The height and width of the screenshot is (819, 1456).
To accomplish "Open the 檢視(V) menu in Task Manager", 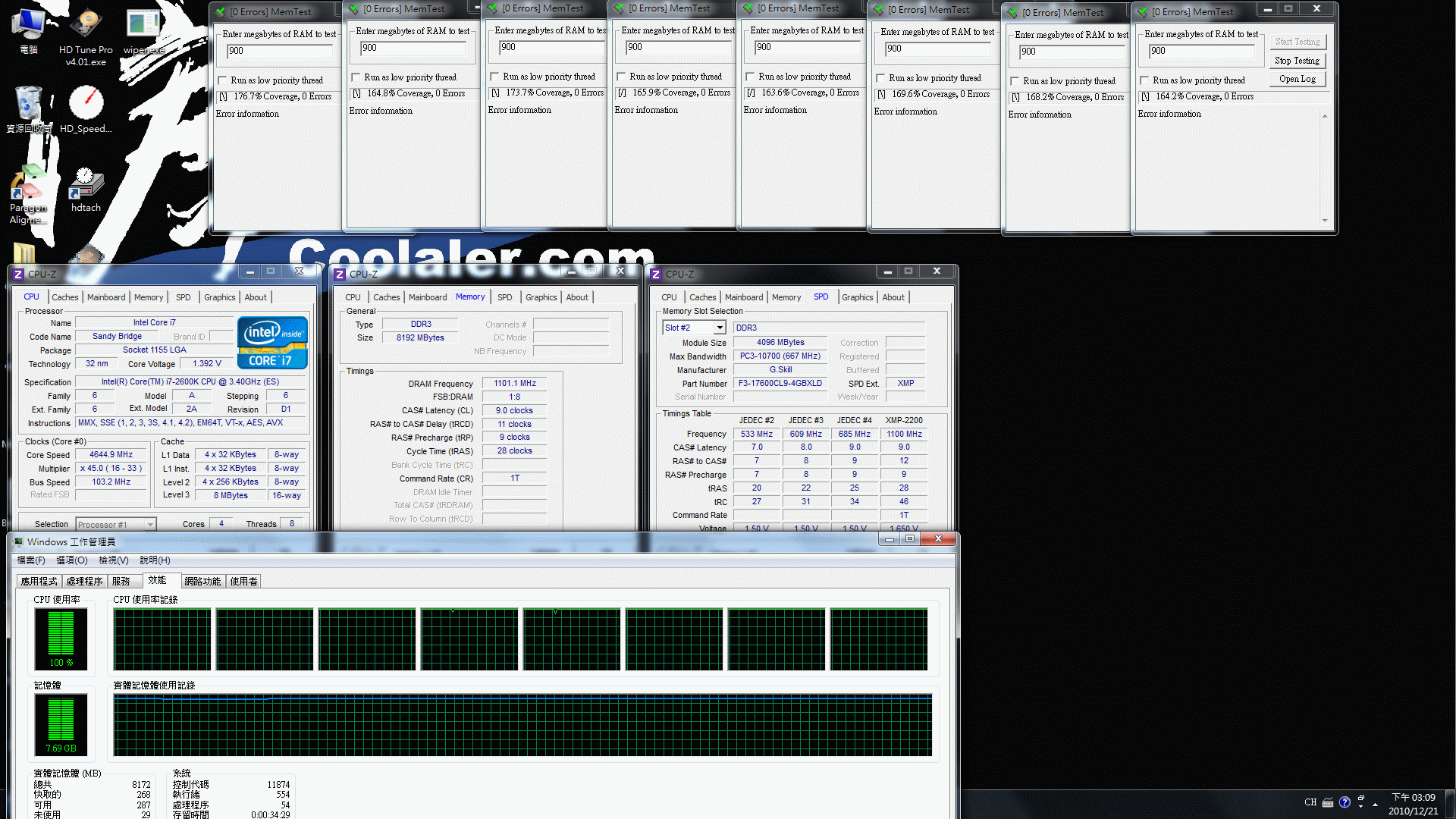I will click(x=114, y=560).
